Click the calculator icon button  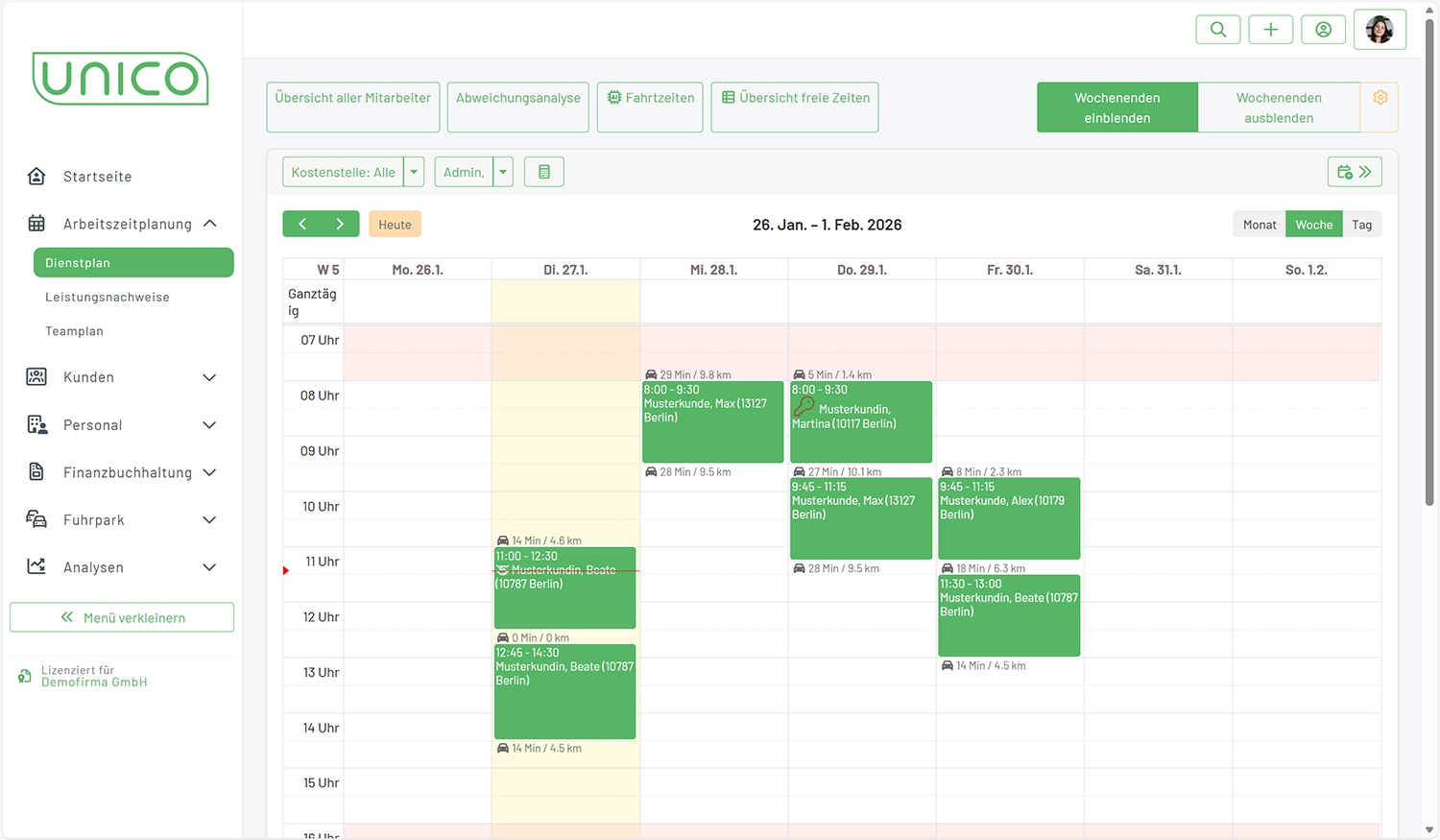(x=544, y=172)
